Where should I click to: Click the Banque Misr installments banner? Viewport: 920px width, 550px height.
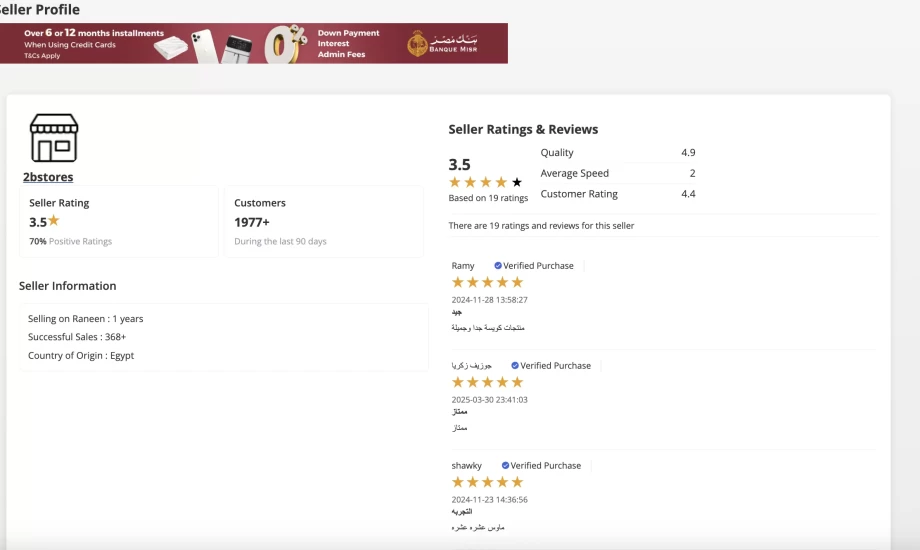point(253,43)
